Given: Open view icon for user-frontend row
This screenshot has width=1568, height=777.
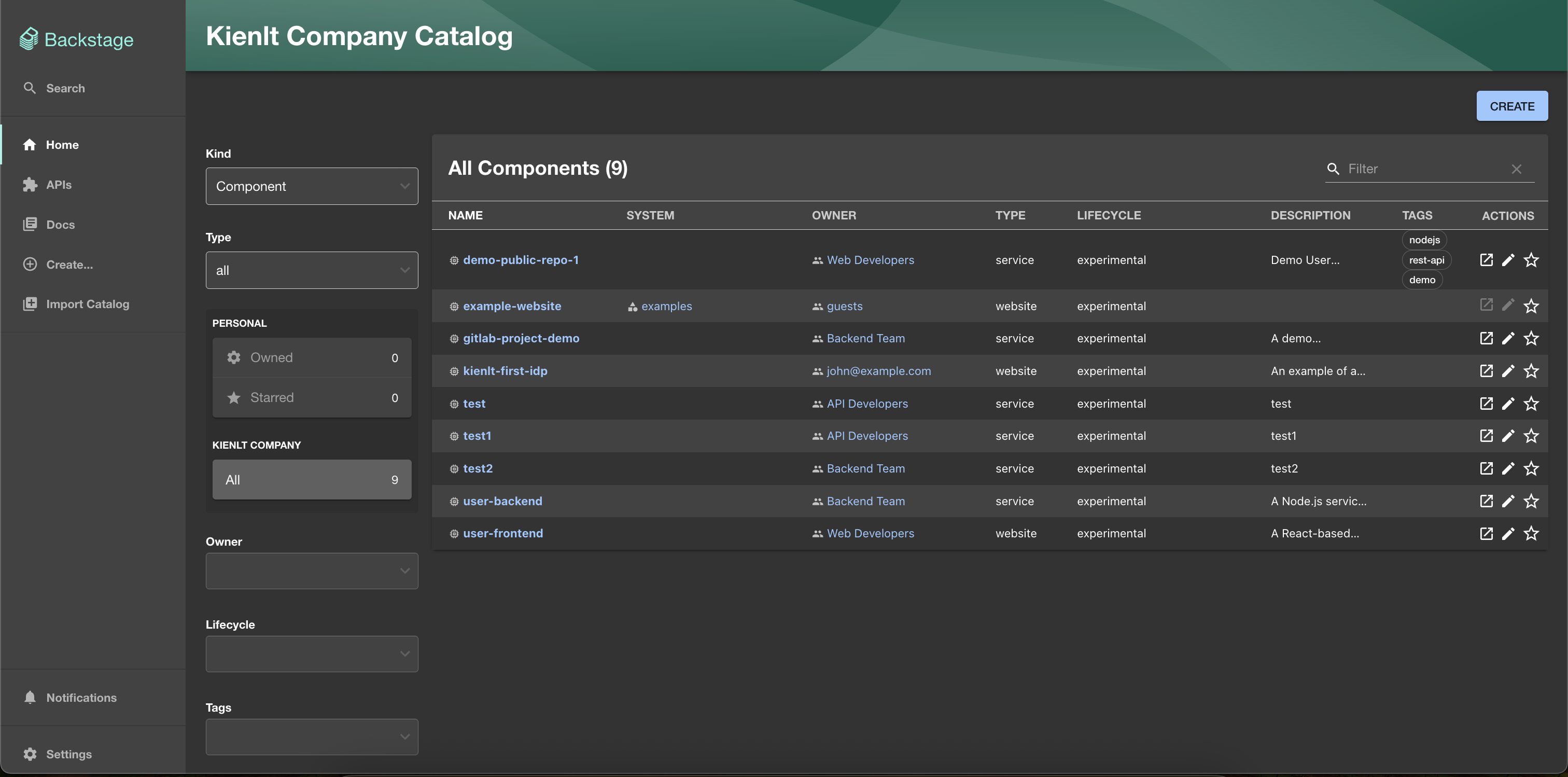Looking at the screenshot, I should tap(1486, 533).
